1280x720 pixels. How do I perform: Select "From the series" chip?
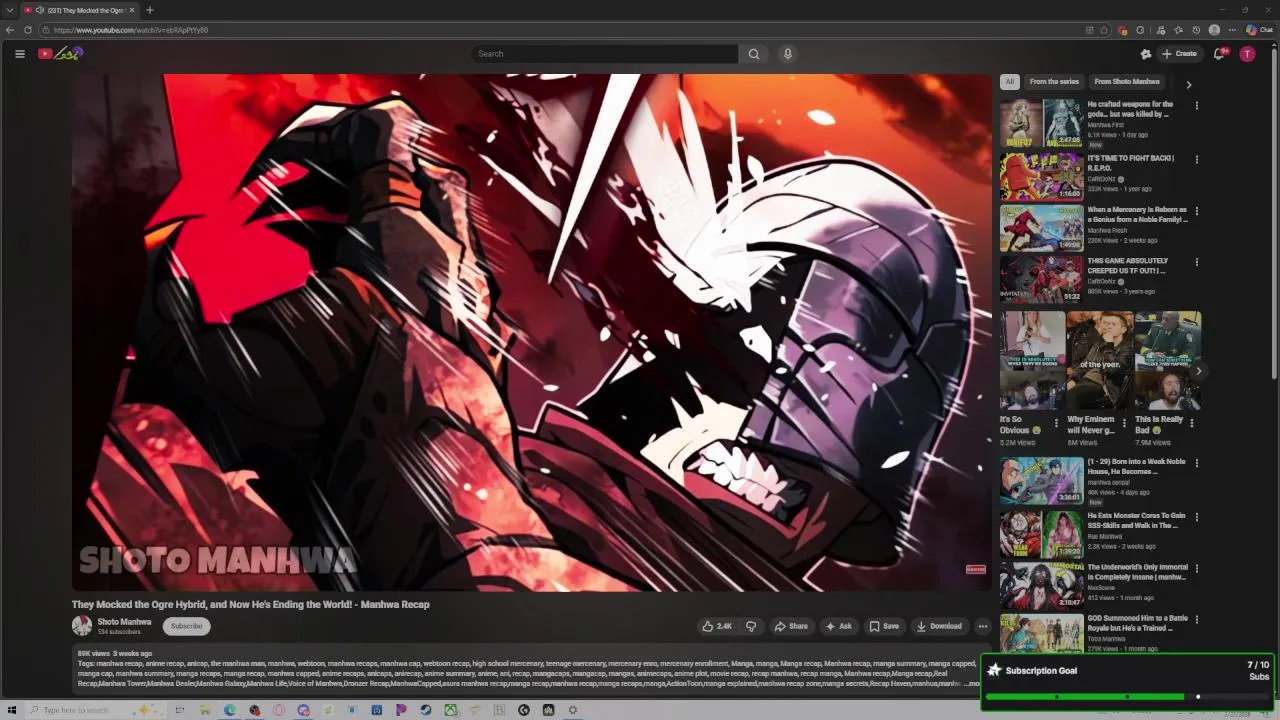1054,82
